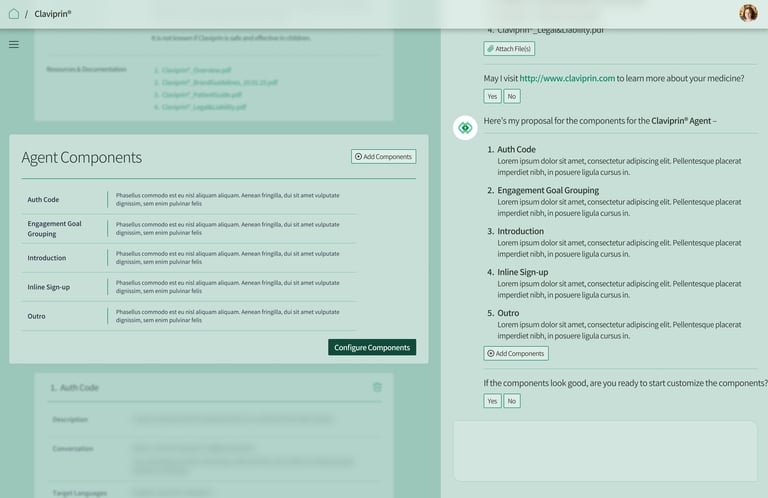Click Configure Components button
This screenshot has width=768, height=498.
coord(372,347)
